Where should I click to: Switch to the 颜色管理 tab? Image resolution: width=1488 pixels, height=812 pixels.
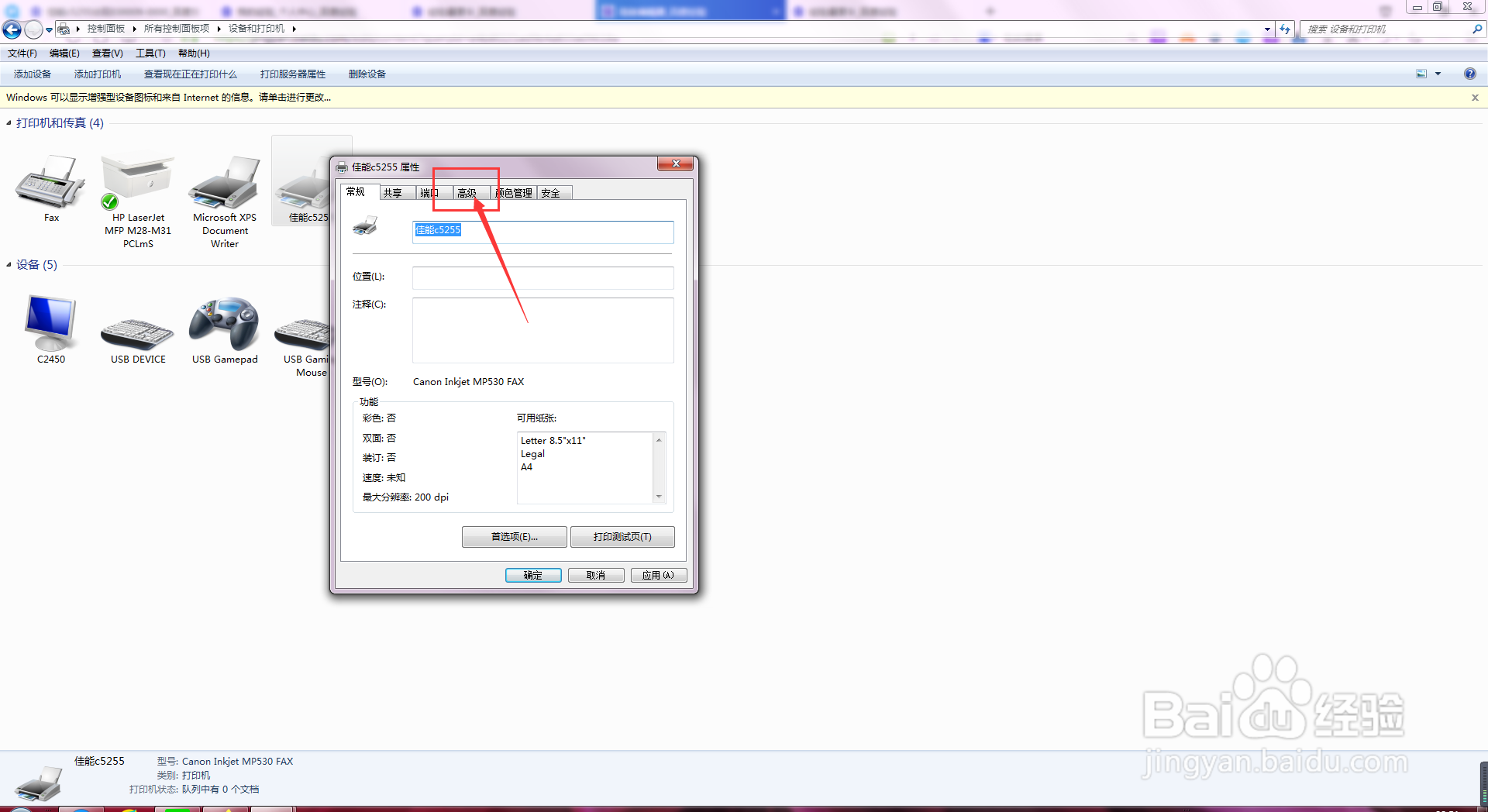pos(514,193)
